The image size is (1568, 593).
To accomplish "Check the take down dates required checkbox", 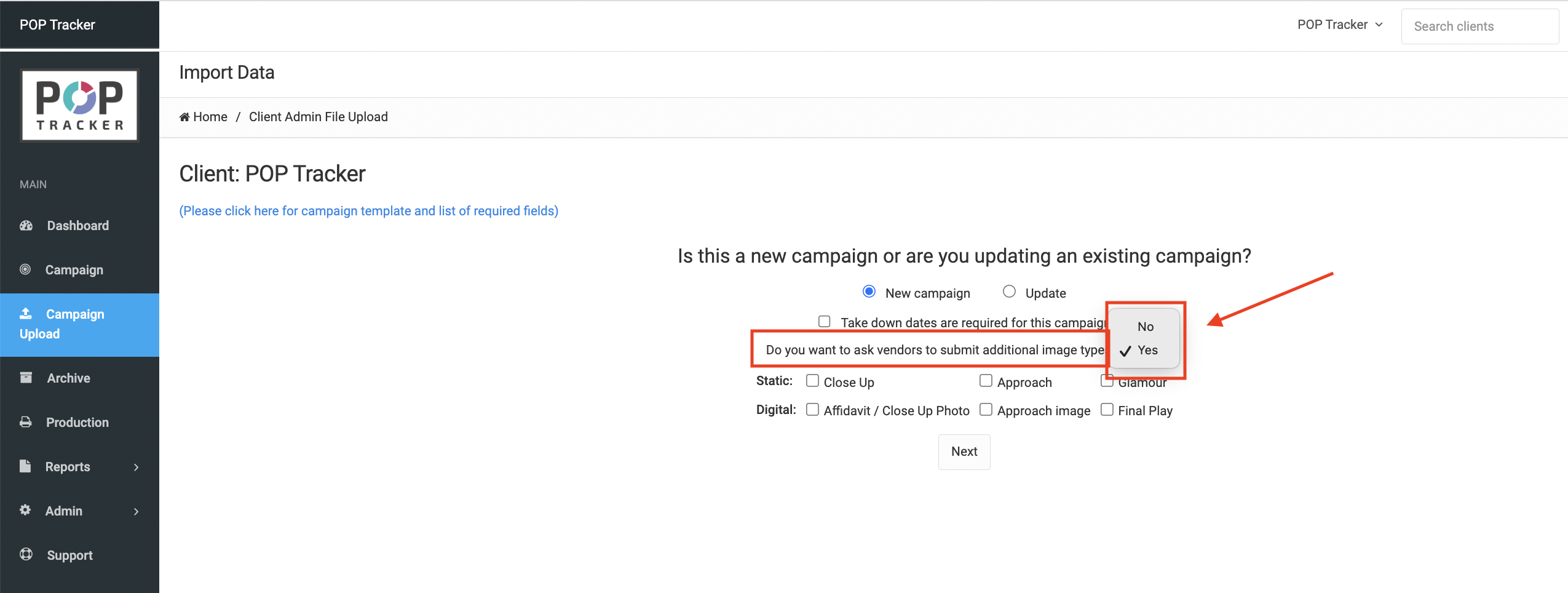I will (x=825, y=321).
